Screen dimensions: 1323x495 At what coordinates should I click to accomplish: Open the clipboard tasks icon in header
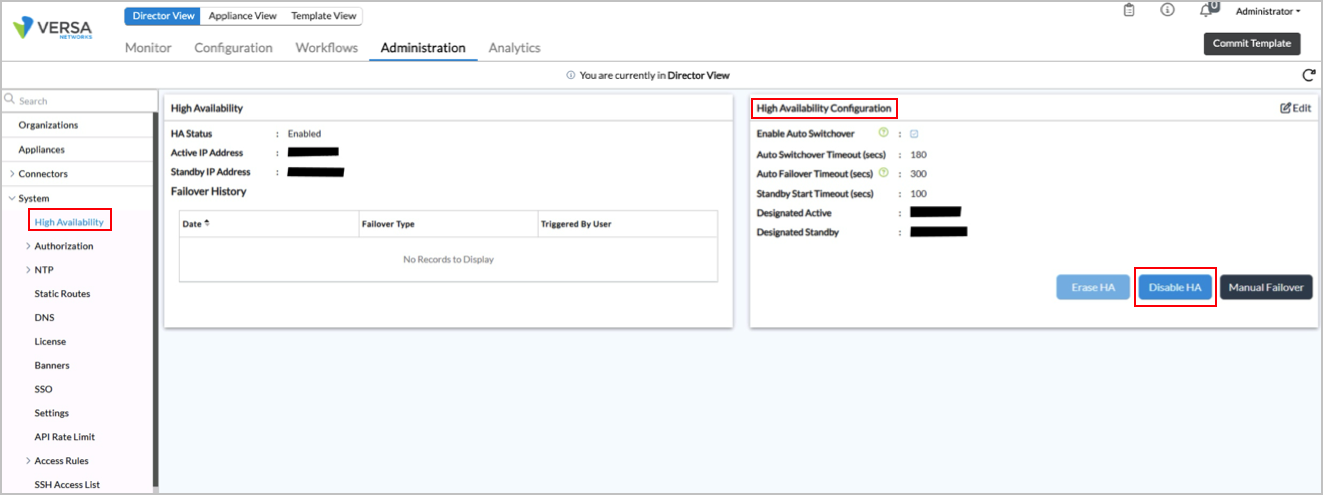(x=1129, y=11)
